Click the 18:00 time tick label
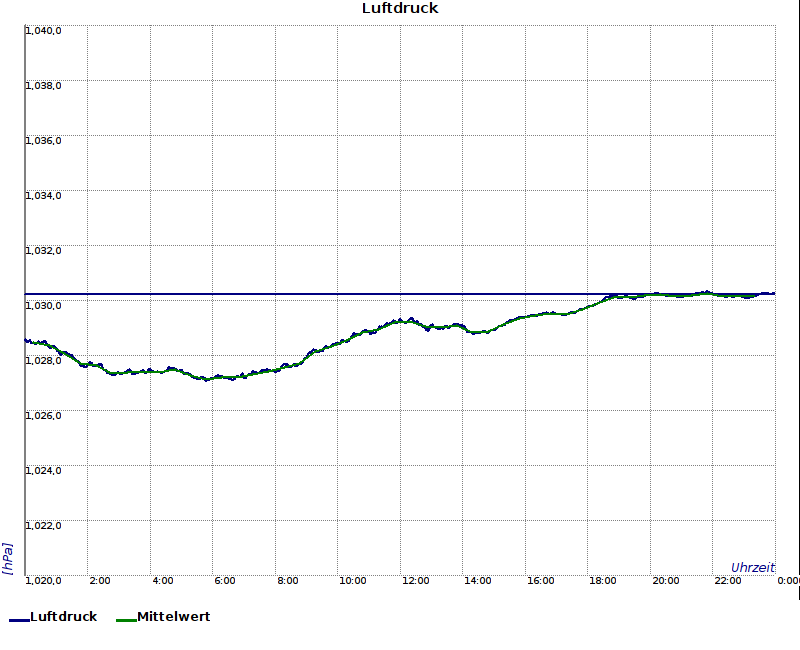This screenshot has height=650, width=800. click(603, 581)
